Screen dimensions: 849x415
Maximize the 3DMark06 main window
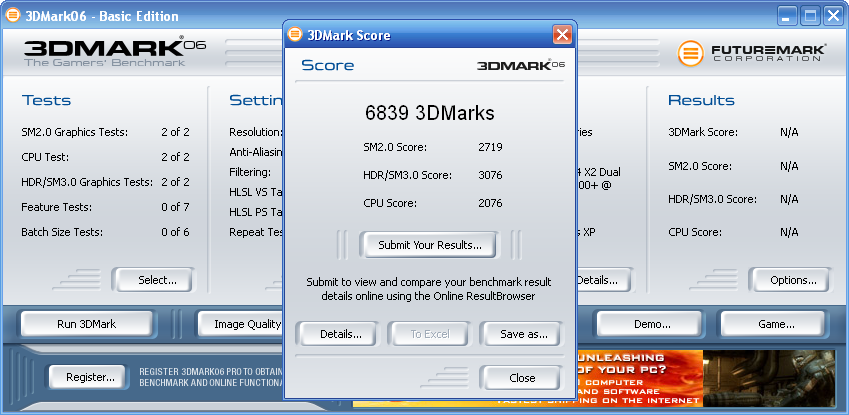tap(811, 16)
